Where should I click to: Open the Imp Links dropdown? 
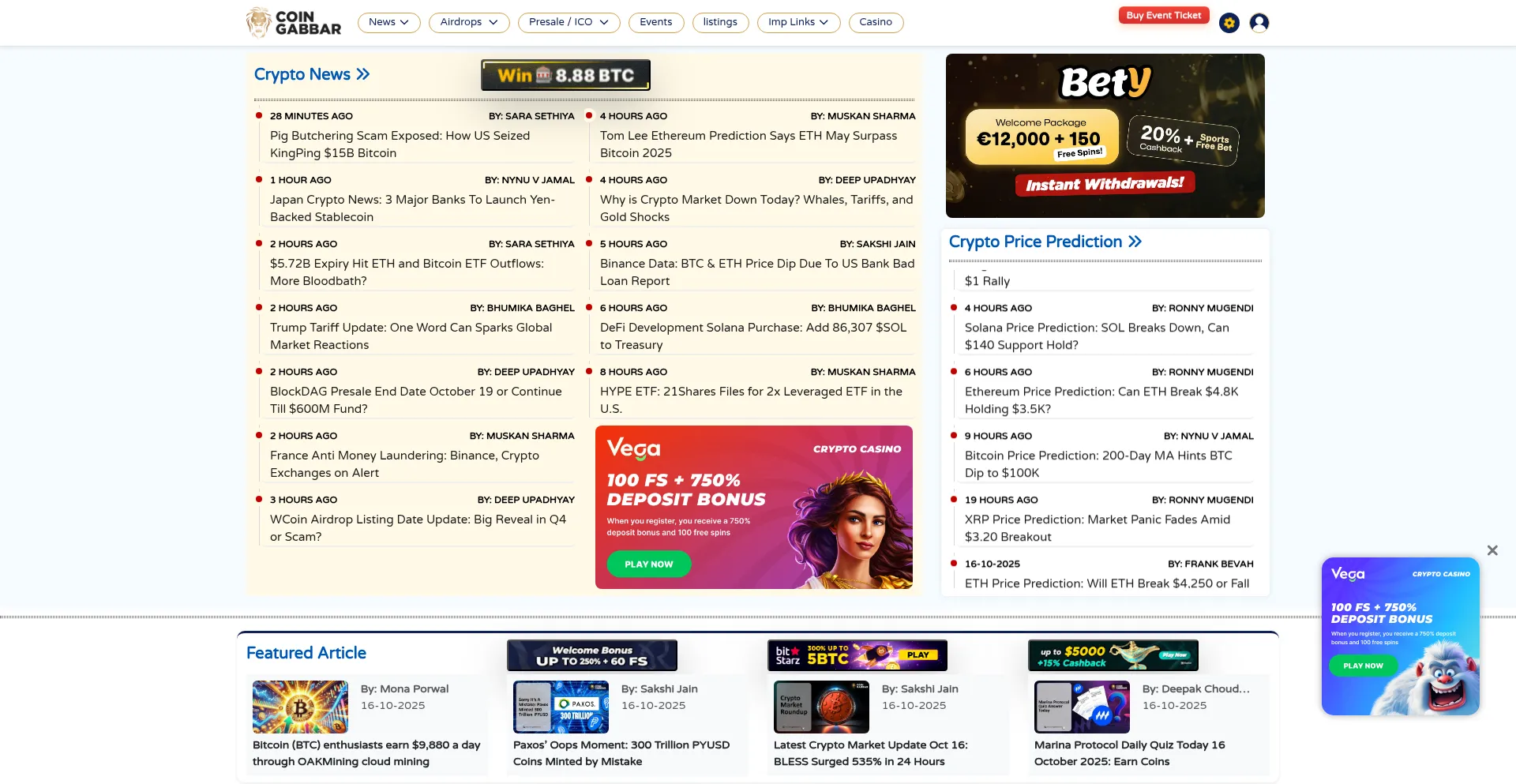point(797,22)
